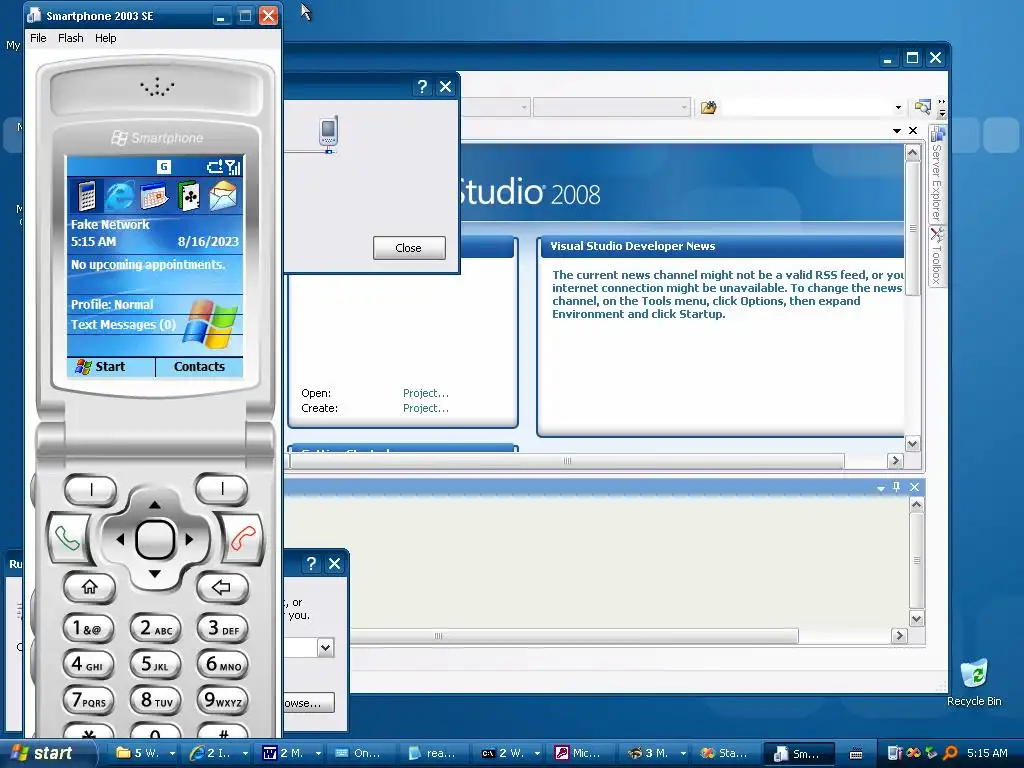The width and height of the screenshot is (1024, 768).
Task: Tap the Contacts softkey on phone screen
Action: pos(199,367)
